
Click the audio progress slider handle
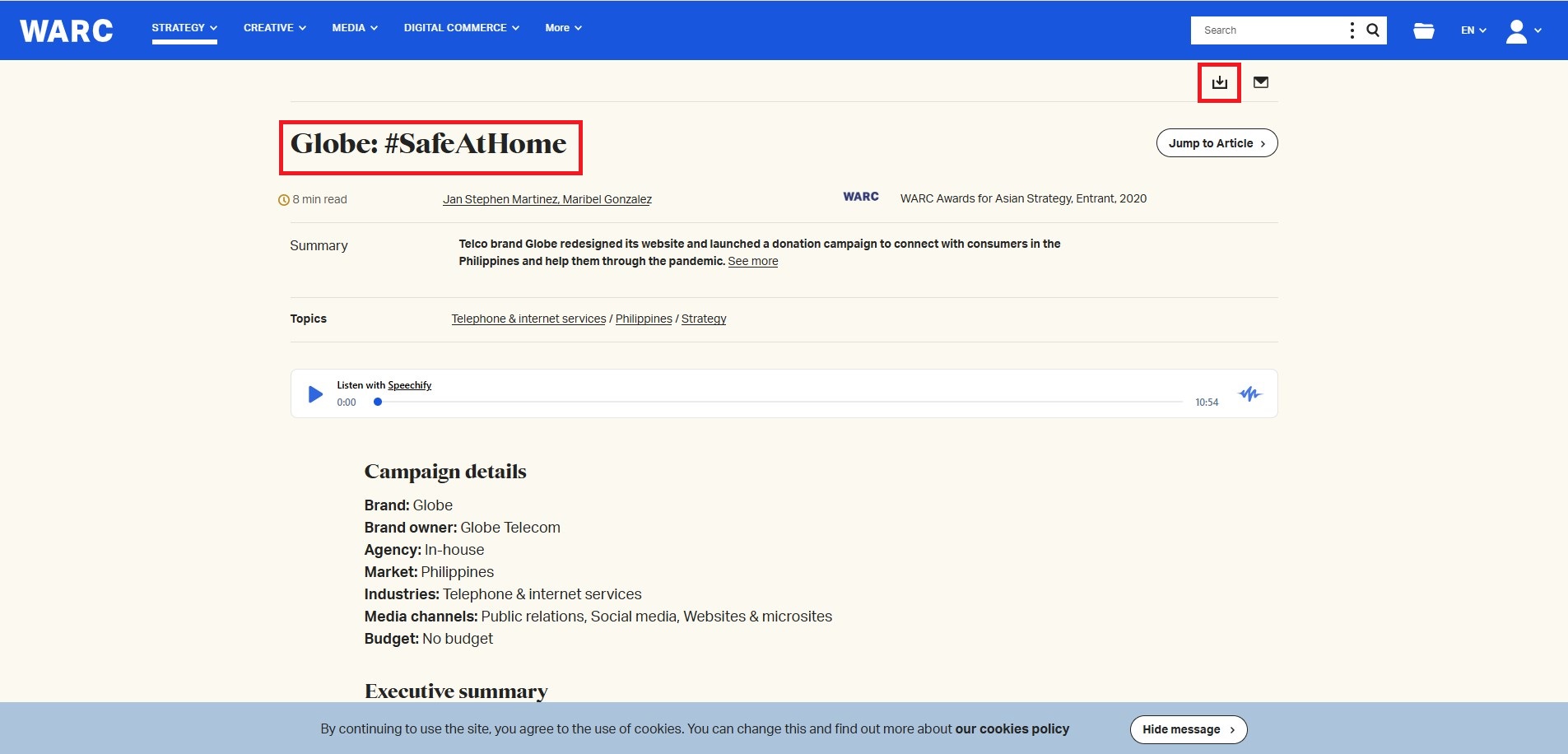(378, 403)
